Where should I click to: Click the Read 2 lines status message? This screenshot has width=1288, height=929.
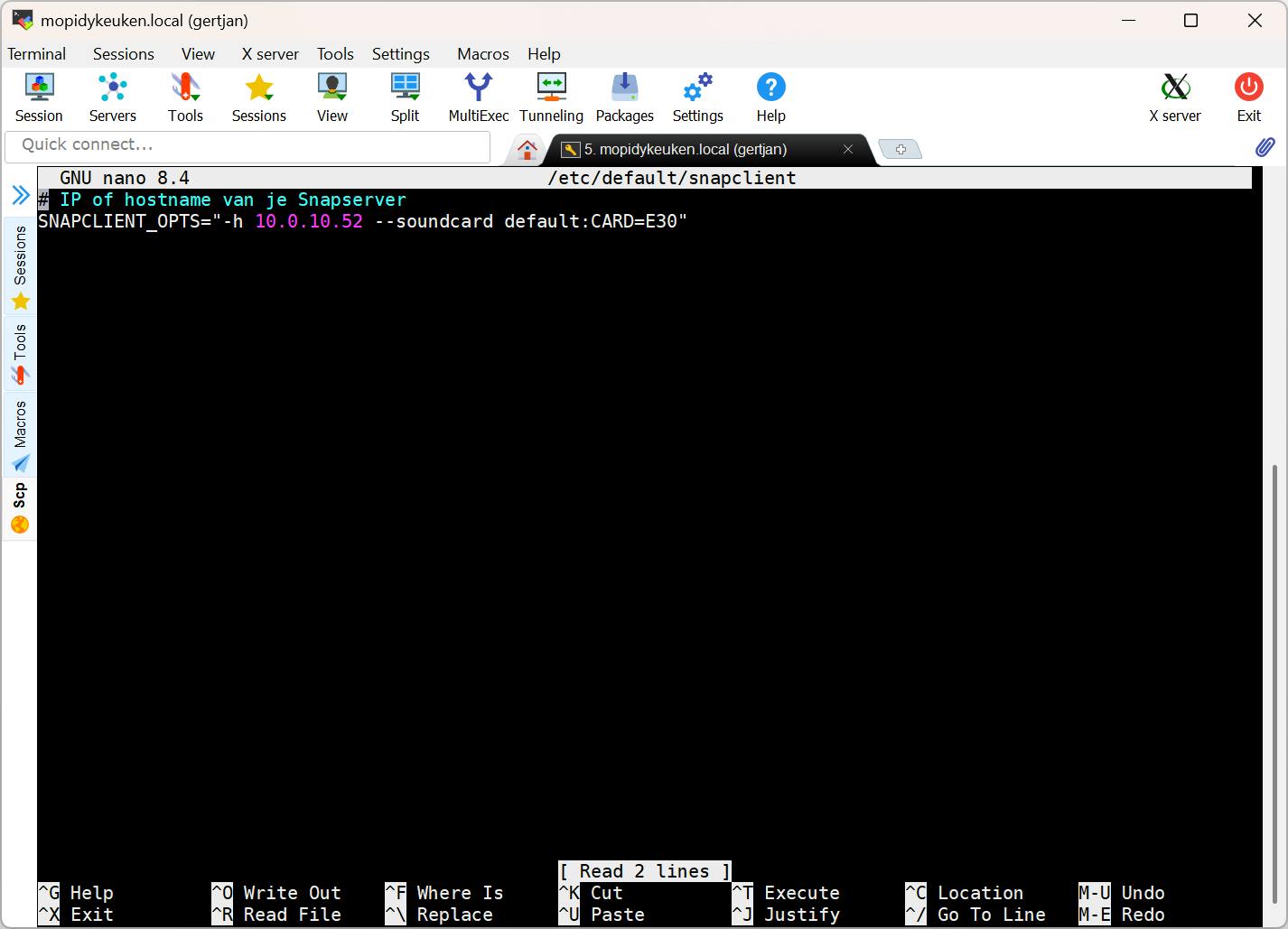645,871
